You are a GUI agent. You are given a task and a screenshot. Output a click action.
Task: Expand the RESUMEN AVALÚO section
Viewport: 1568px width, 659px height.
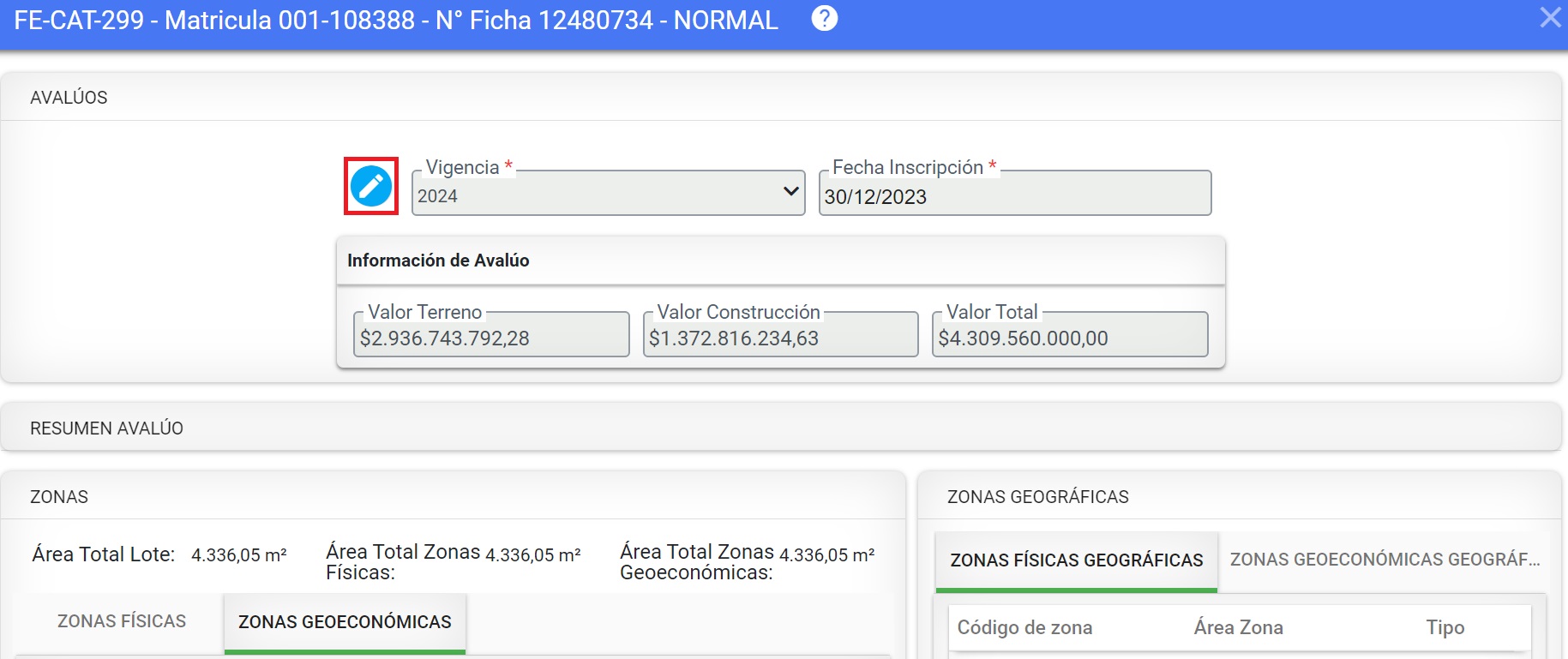tap(106, 428)
